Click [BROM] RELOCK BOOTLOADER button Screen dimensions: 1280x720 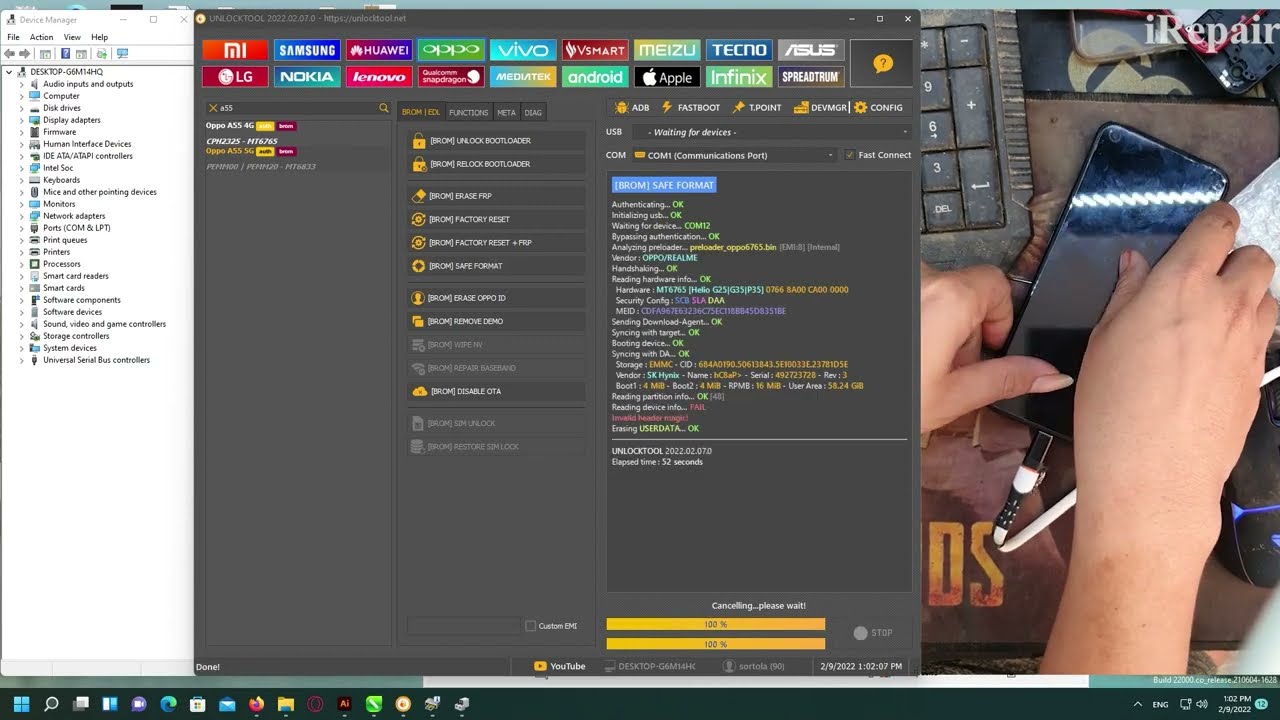tap(496, 164)
